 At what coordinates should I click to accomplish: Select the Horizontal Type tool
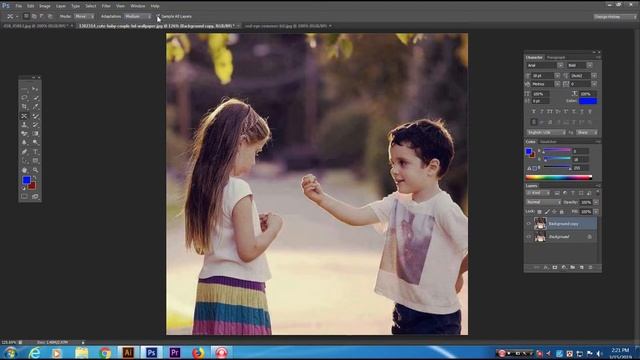point(36,152)
